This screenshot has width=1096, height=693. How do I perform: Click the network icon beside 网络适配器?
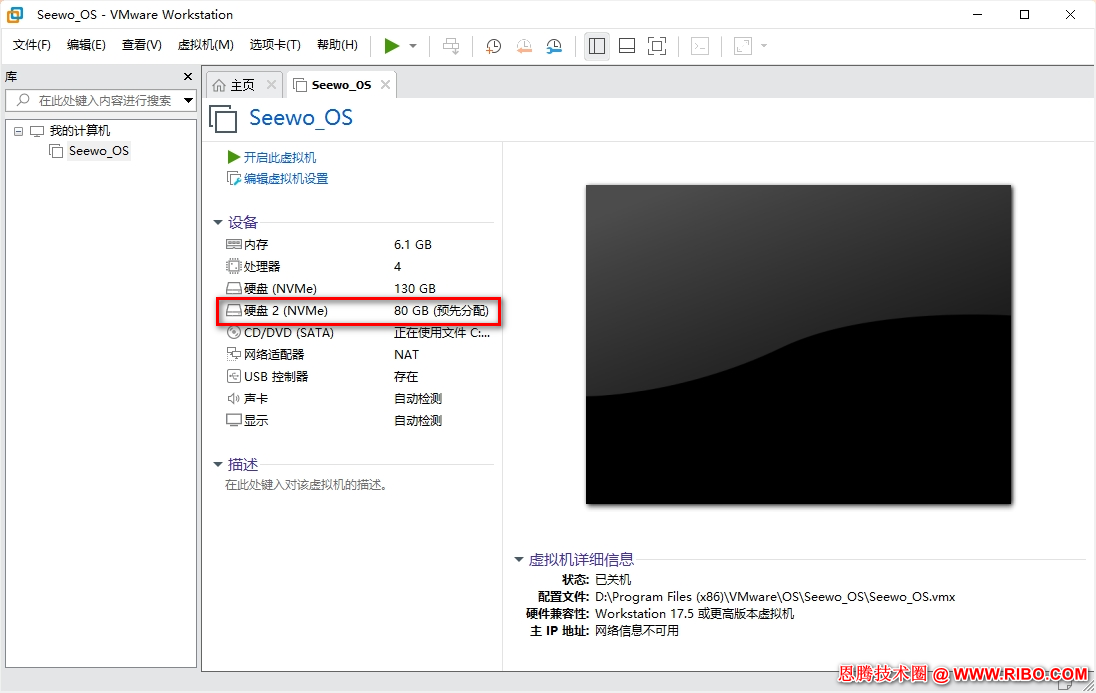point(233,355)
